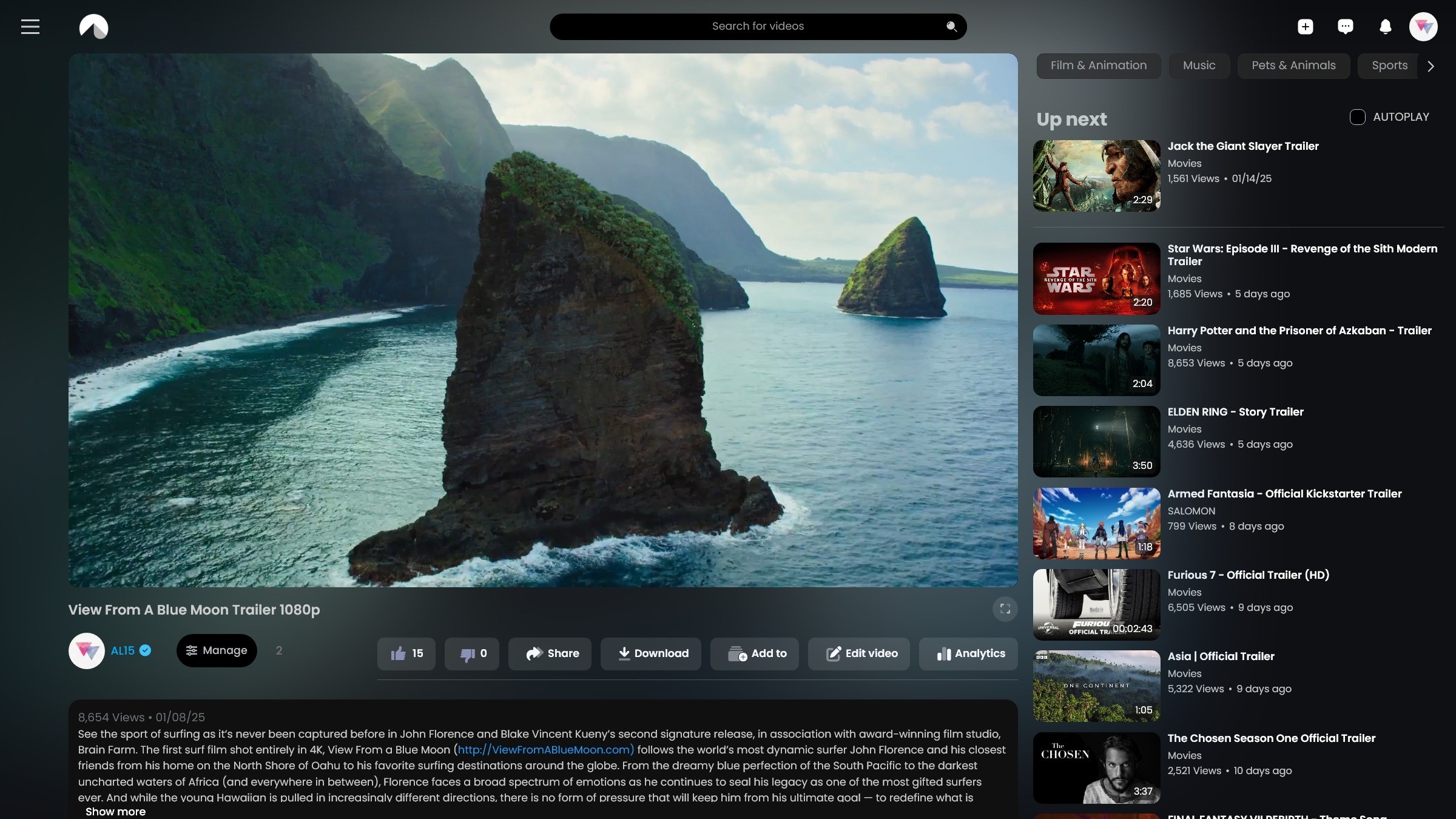Expand the description with Show more
The image size is (1456, 819).
pos(115,811)
